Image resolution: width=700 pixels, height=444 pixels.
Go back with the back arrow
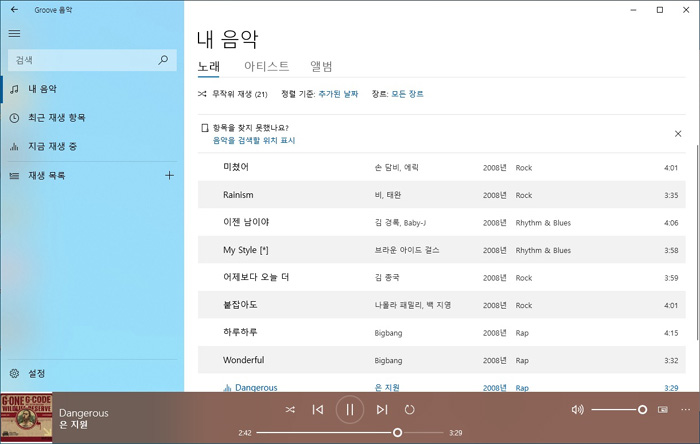[14, 9]
